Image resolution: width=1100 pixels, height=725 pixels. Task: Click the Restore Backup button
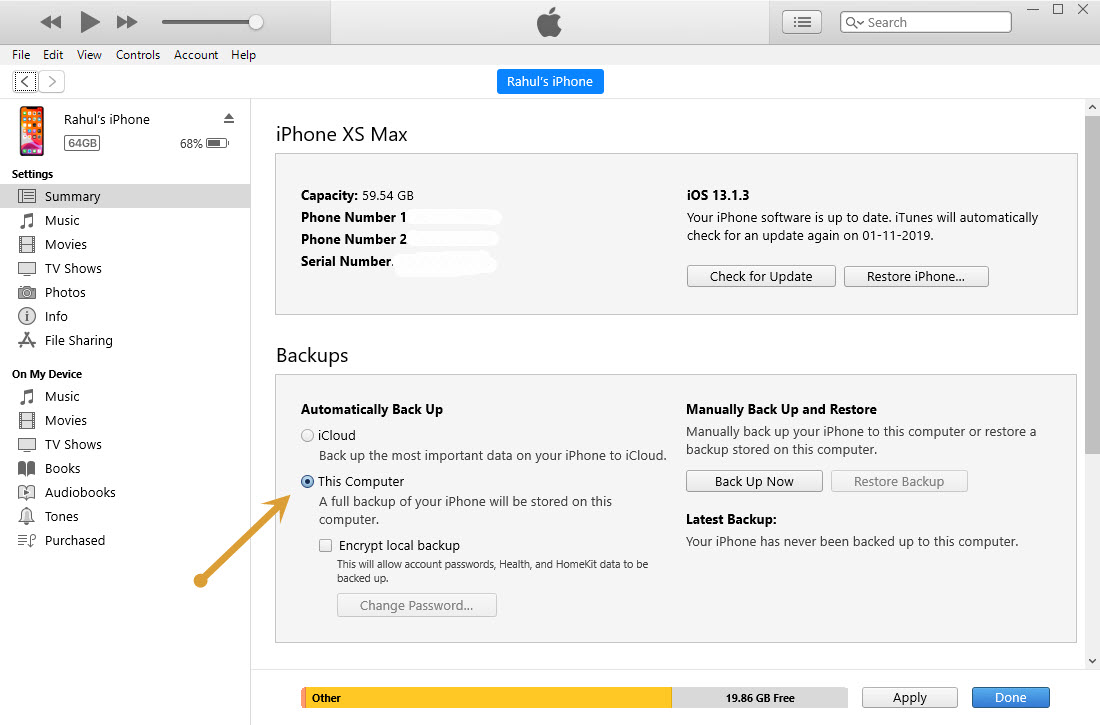point(899,481)
